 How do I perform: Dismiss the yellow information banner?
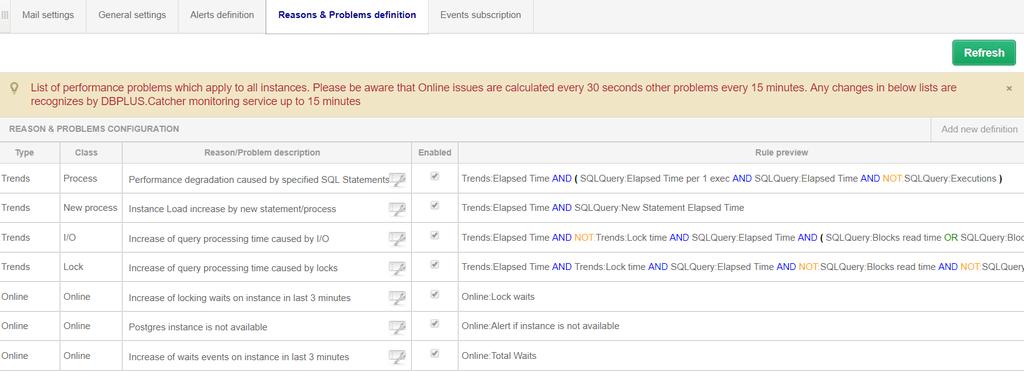click(1009, 88)
